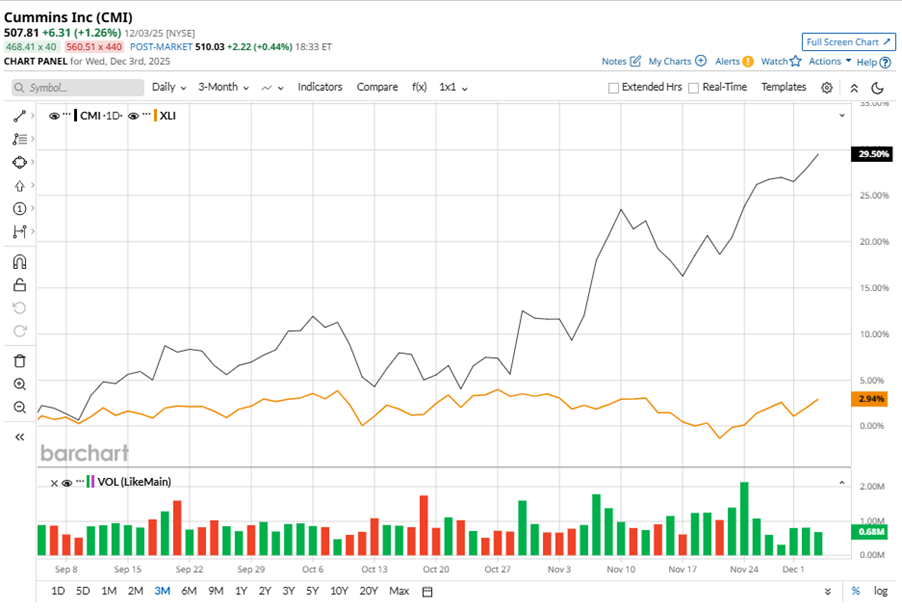
Task: Remove the VOL indicator pane
Action: coord(54,483)
